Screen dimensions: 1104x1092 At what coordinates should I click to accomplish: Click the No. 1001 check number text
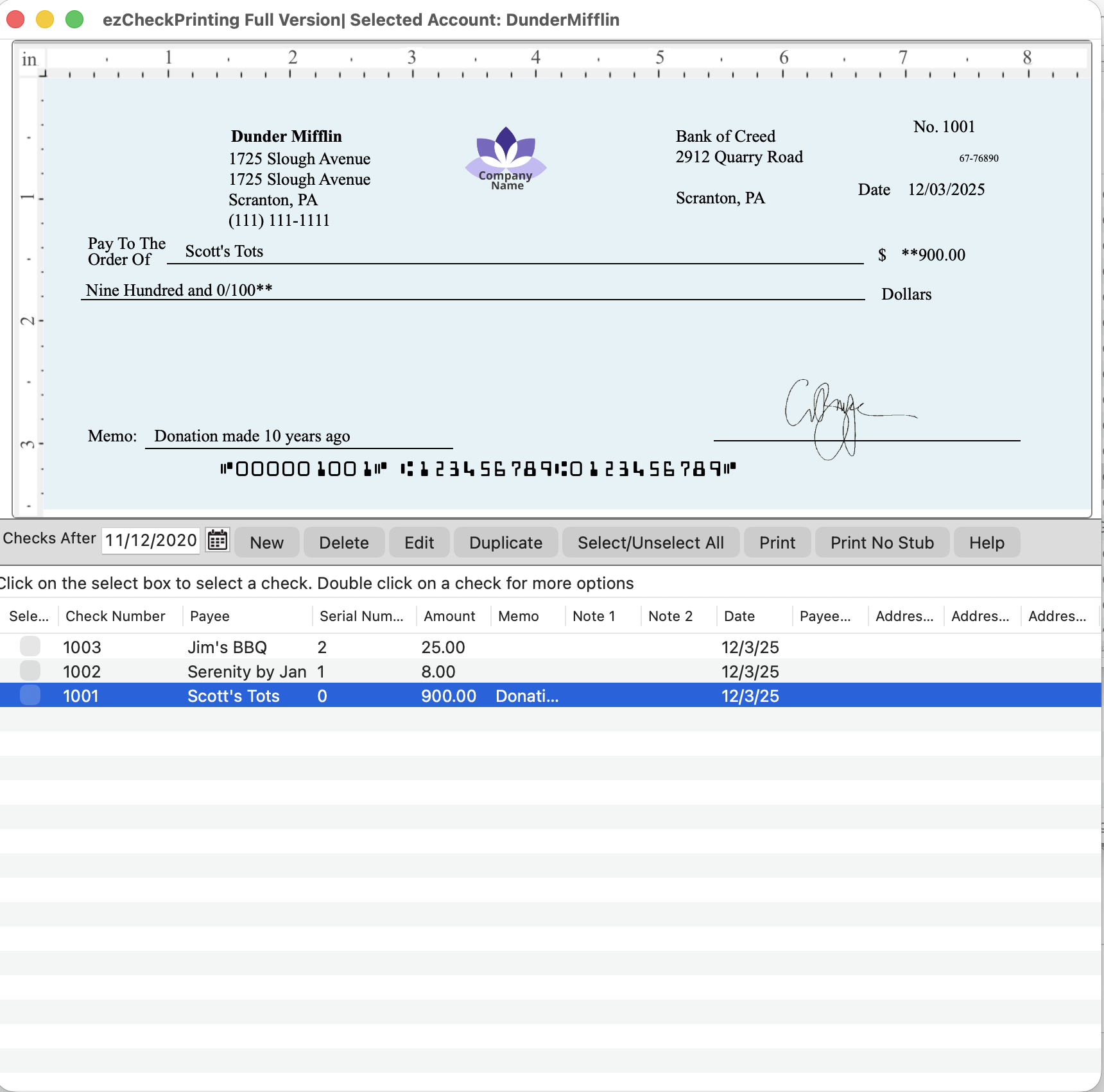[944, 126]
